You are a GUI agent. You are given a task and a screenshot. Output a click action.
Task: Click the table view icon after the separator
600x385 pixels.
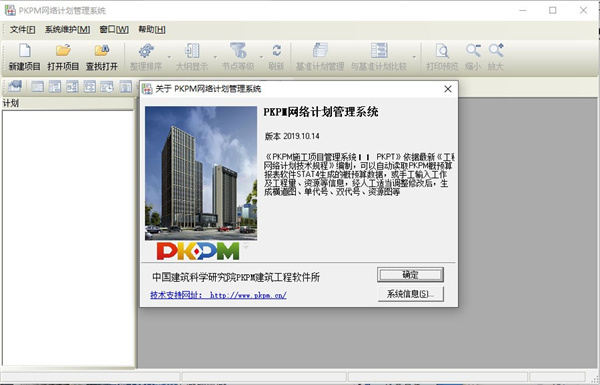38,87
